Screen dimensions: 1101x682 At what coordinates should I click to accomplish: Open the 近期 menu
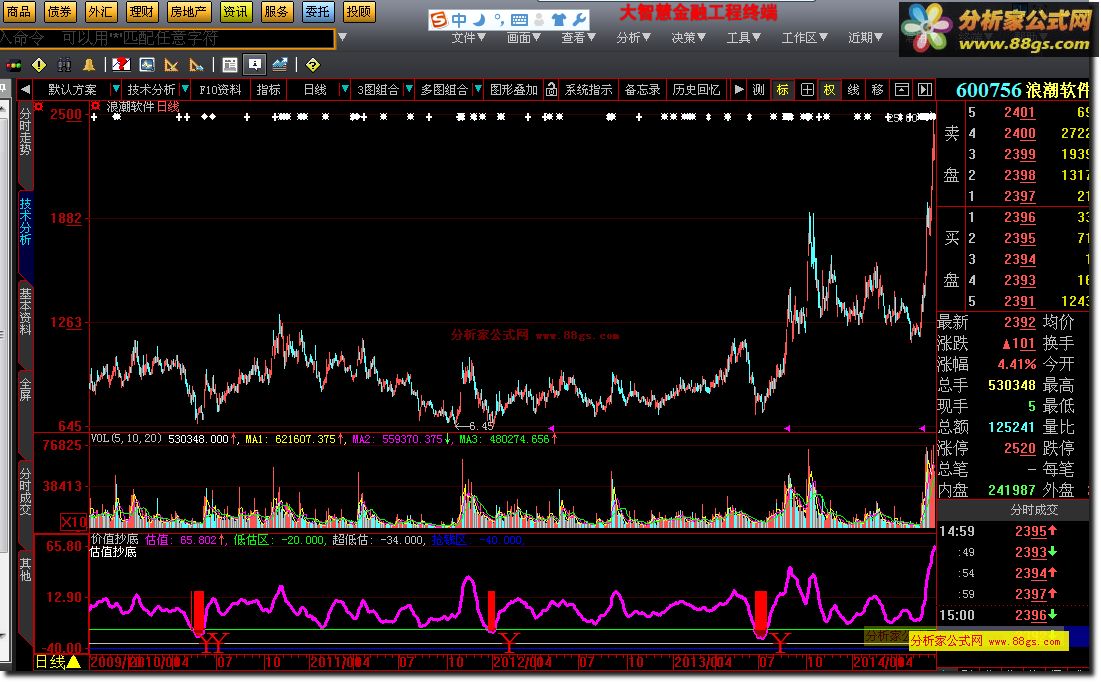tap(866, 37)
